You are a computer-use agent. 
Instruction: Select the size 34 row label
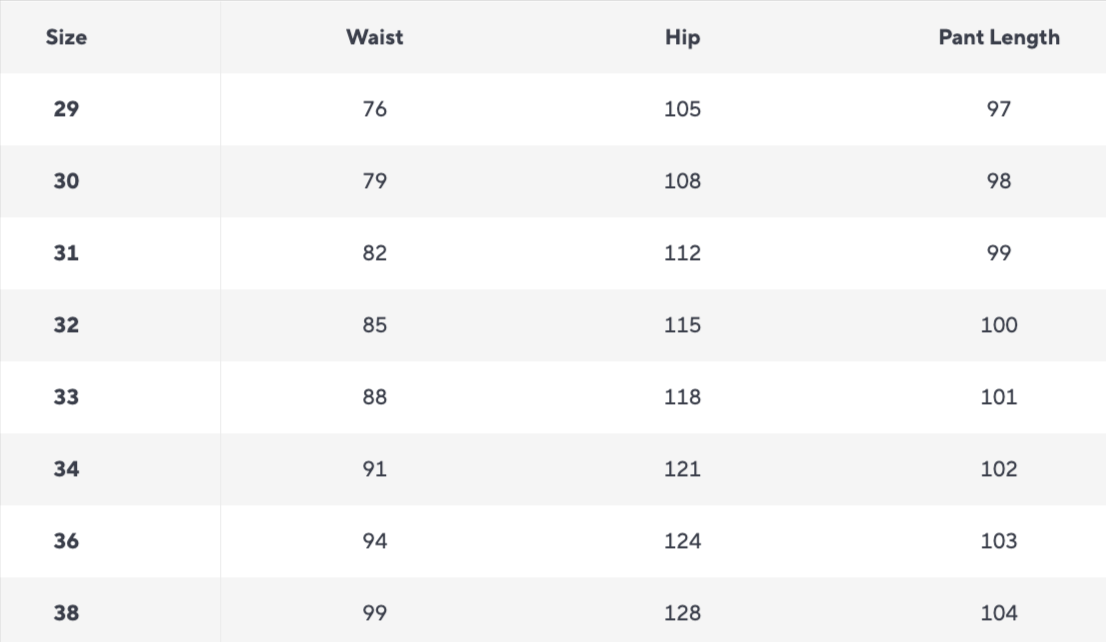(x=66, y=469)
